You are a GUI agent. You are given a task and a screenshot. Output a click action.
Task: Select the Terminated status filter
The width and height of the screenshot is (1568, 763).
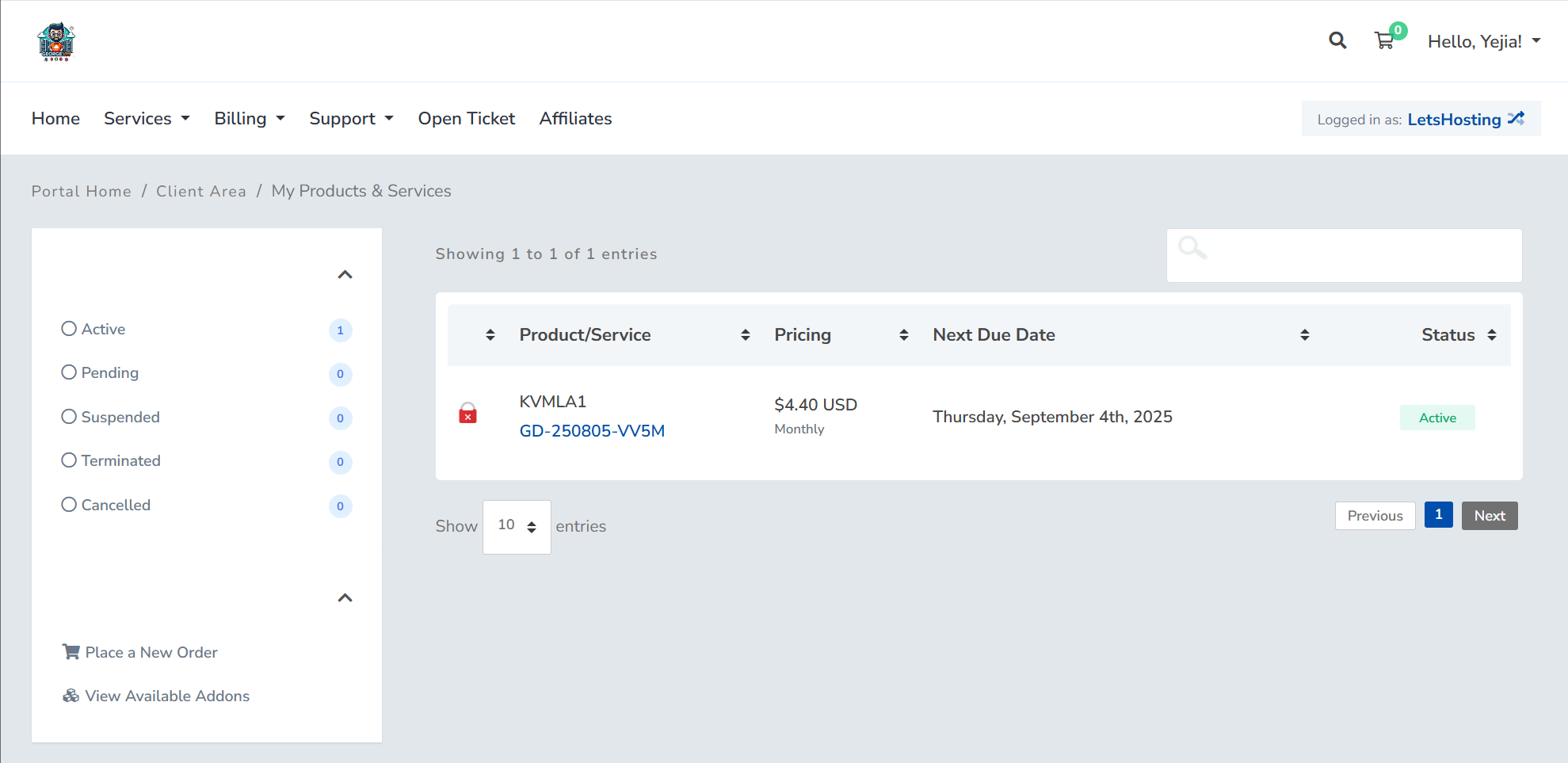pos(111,460)
